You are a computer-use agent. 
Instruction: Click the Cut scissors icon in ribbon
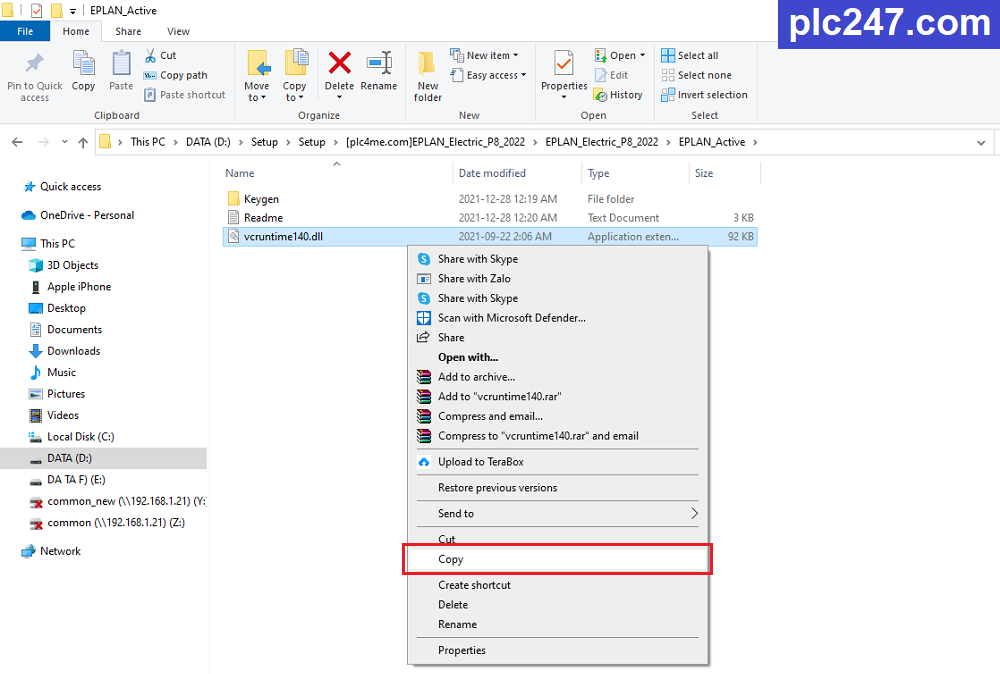pos(151,55)
